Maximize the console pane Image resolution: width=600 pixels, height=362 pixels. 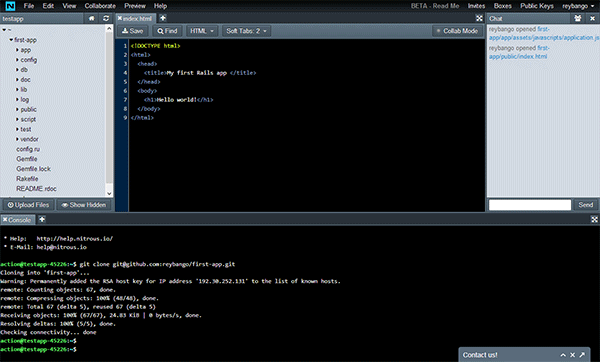[594, 219]
